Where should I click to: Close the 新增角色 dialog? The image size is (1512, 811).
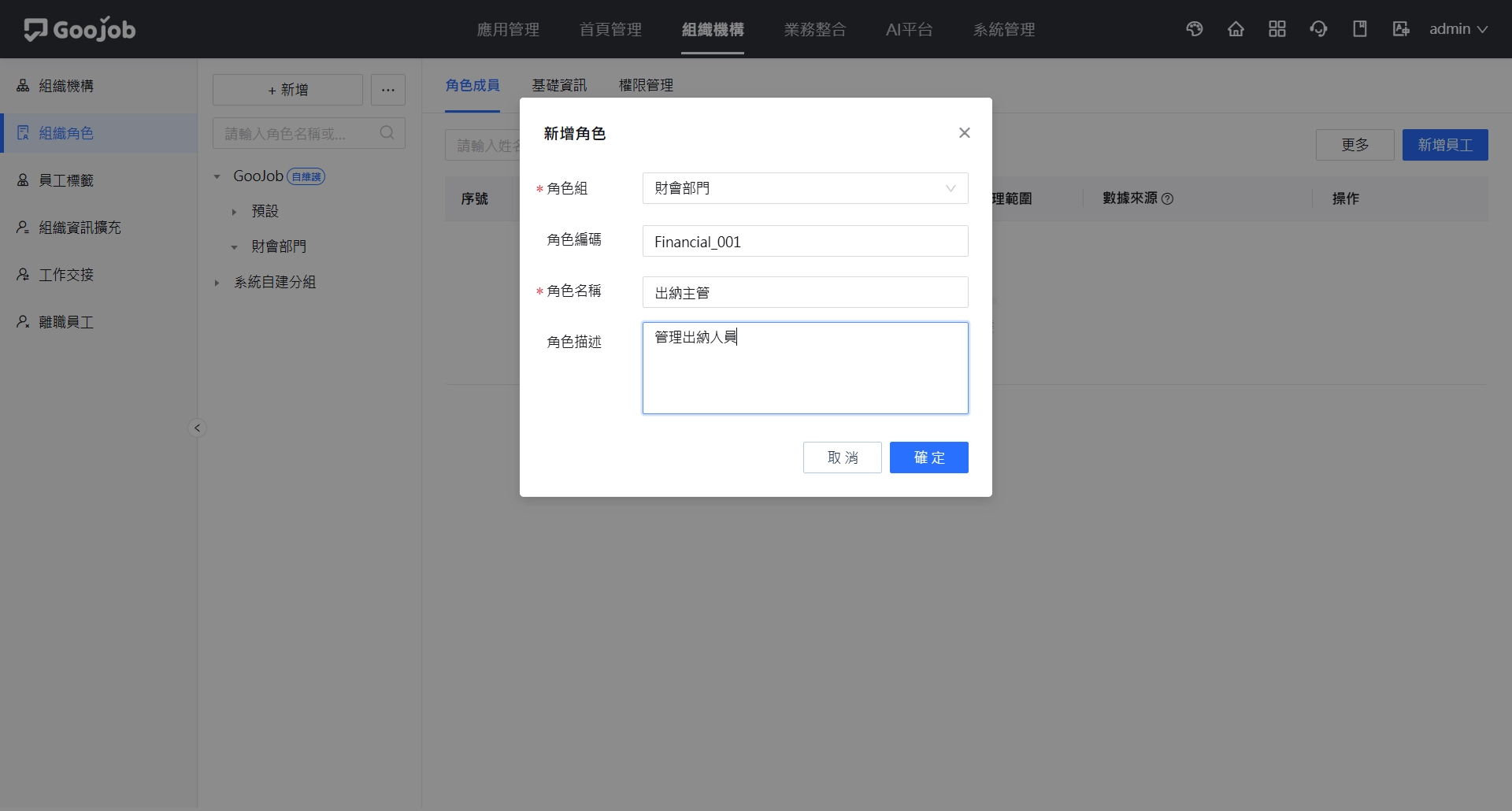[x=964, y=133]
